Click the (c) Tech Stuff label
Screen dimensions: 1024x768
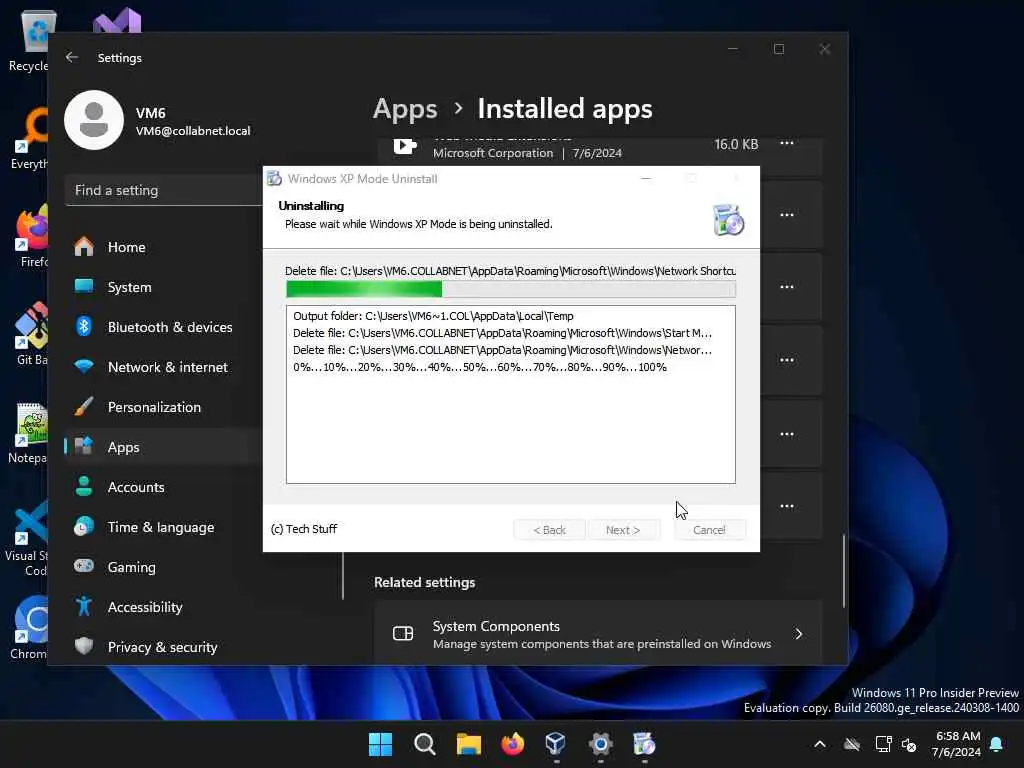[x=304, y=529]
